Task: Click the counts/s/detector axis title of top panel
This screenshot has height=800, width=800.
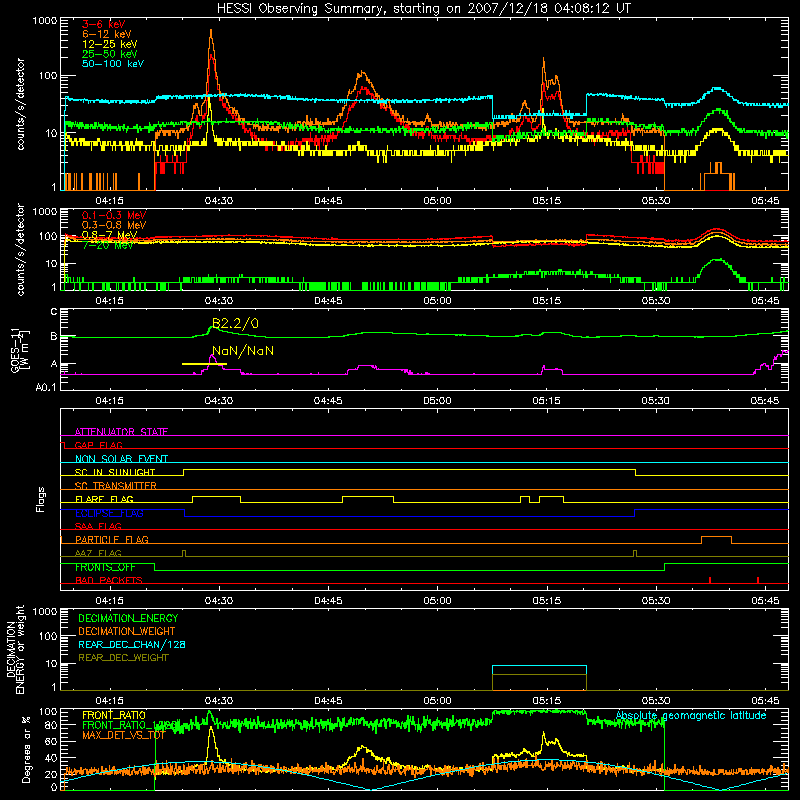Action: [20, 104]
